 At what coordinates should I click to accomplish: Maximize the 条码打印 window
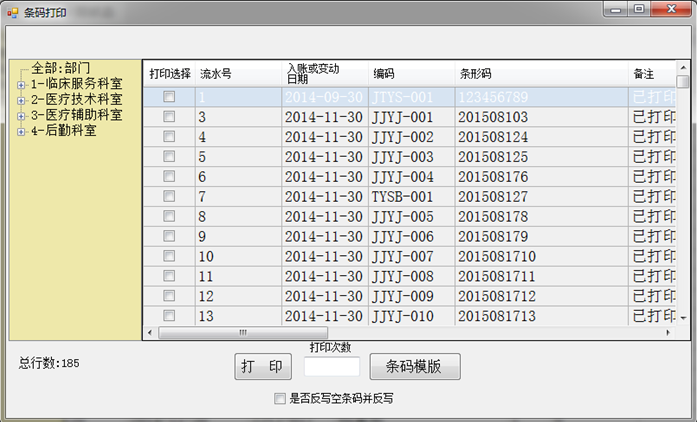(639, 9)
